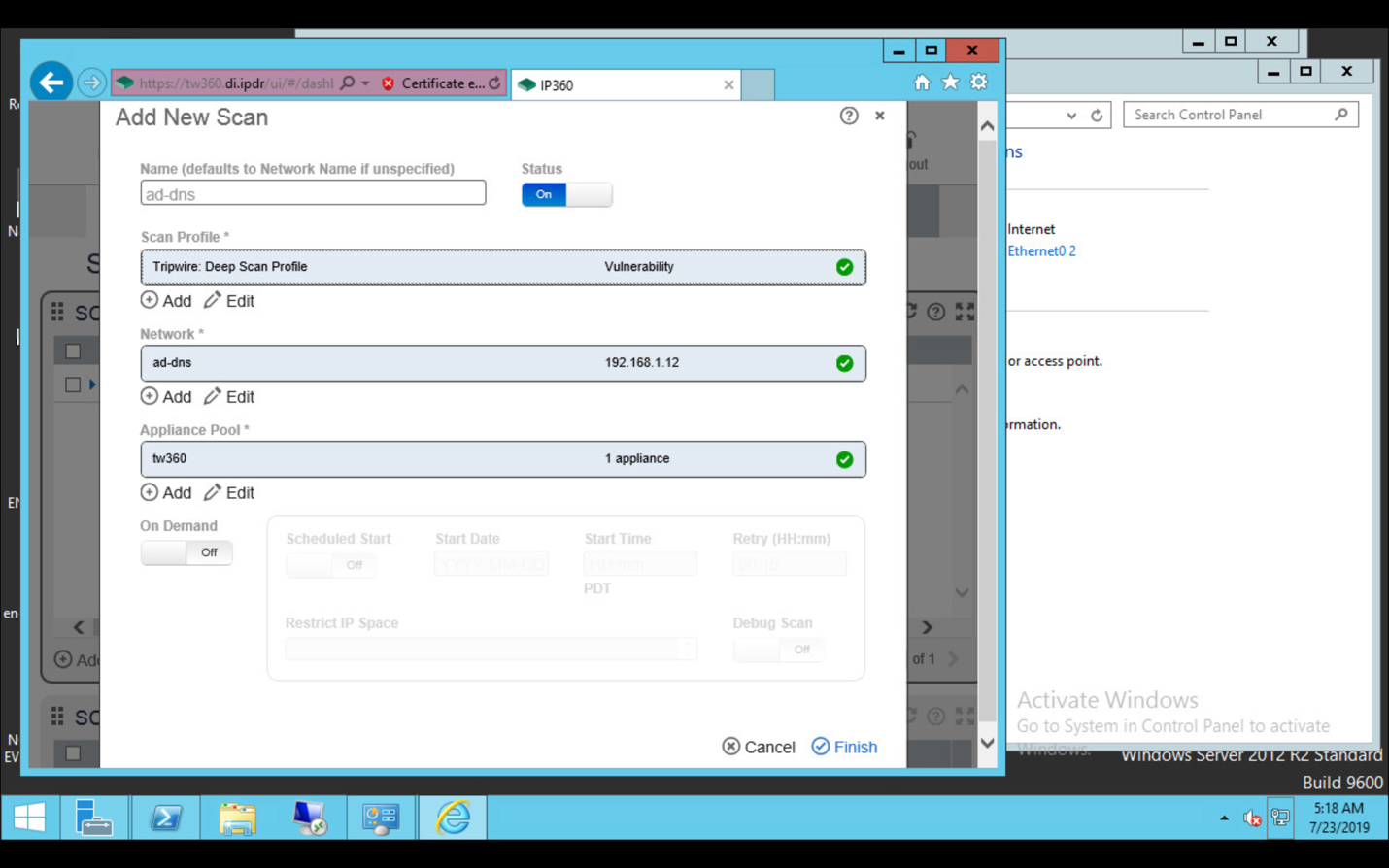Click the fullscreen expand icon on background widget
1389x868 pixels.
[x=965, y=312]
